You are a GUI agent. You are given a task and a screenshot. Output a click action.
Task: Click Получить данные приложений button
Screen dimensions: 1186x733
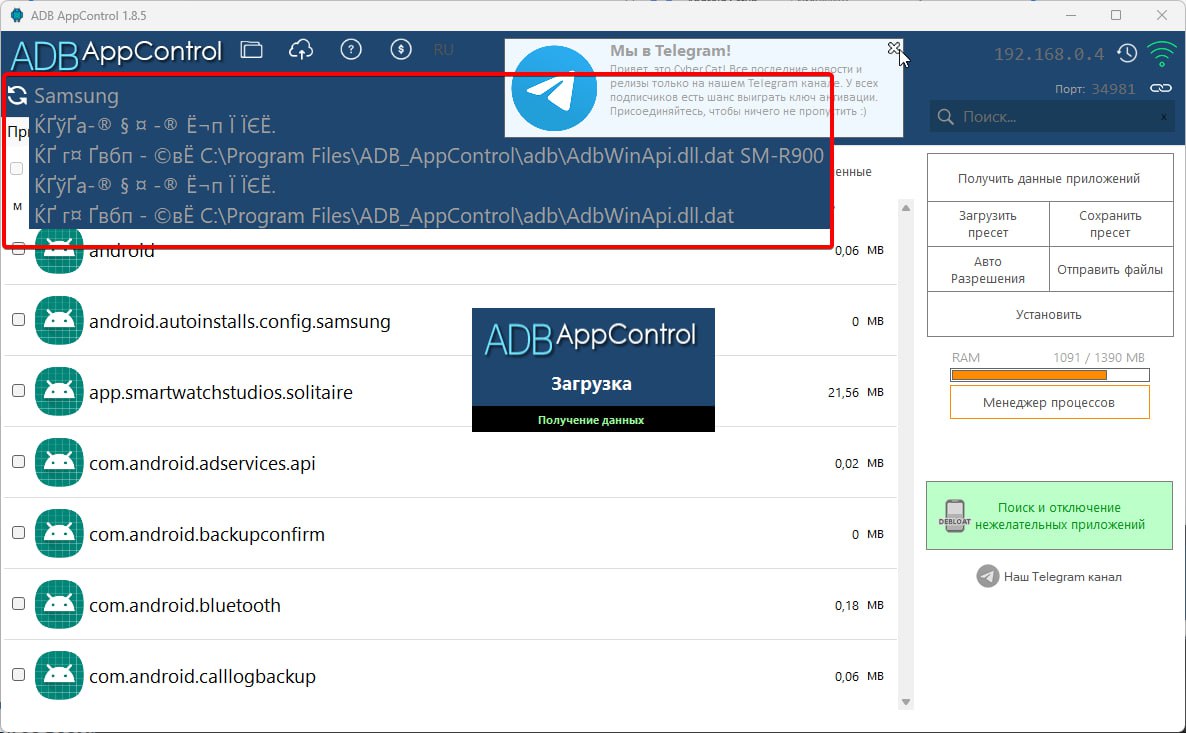pyautogui.click(x=1049, y=179)
